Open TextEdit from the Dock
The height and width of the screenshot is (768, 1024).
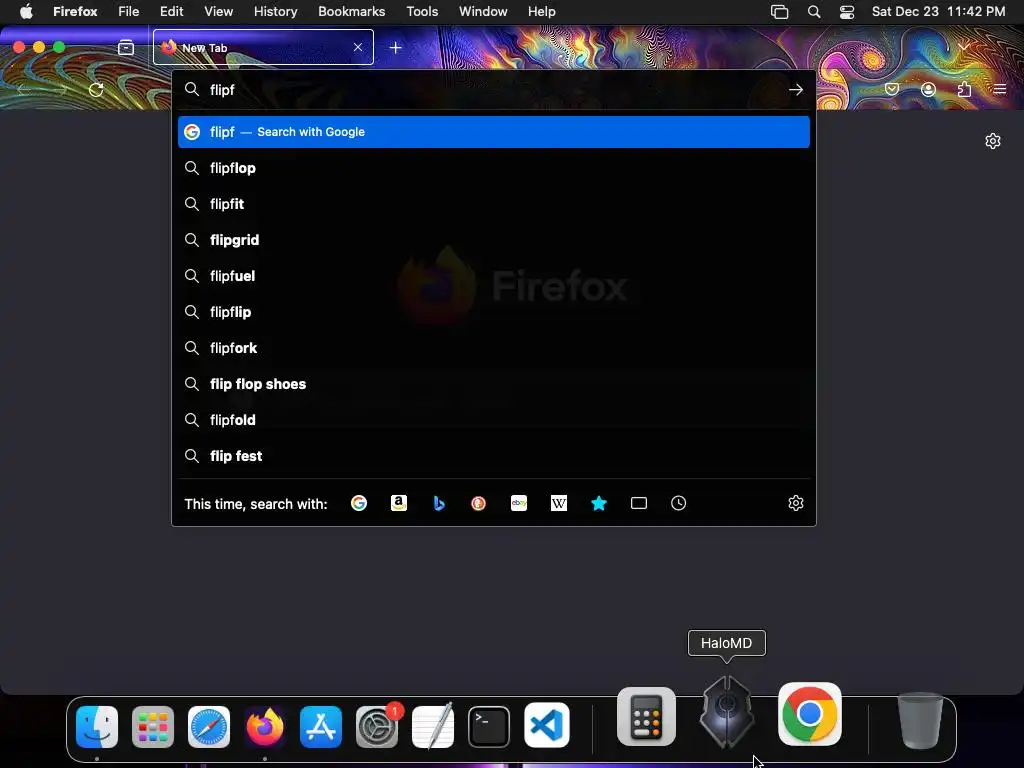433,726
